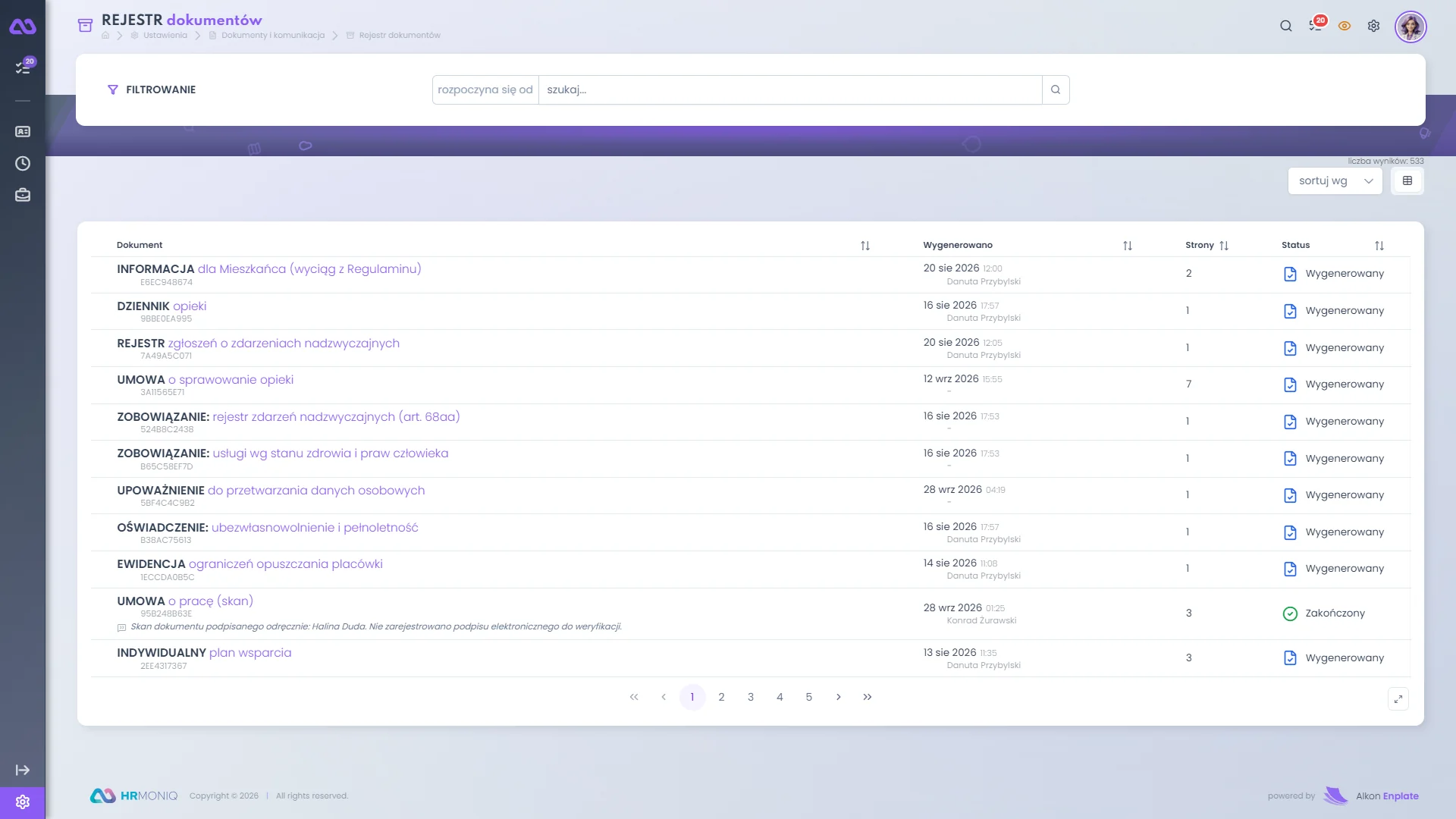The image size is (1456, 819).
Task: Open the 'rozpoczyna się od' match-mode selector
Action: (485, 89)
